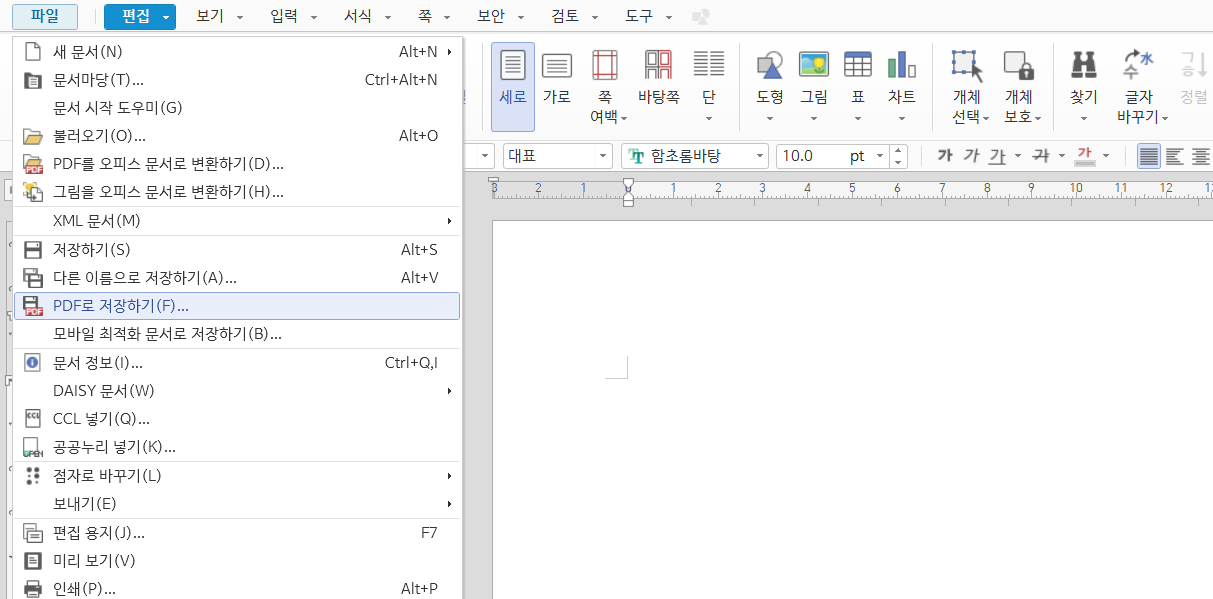Choose 다른 이름으로 저장하기(A)...
Image resolution: width=1213 pixels, height=599 pixels.
[237, 278]
